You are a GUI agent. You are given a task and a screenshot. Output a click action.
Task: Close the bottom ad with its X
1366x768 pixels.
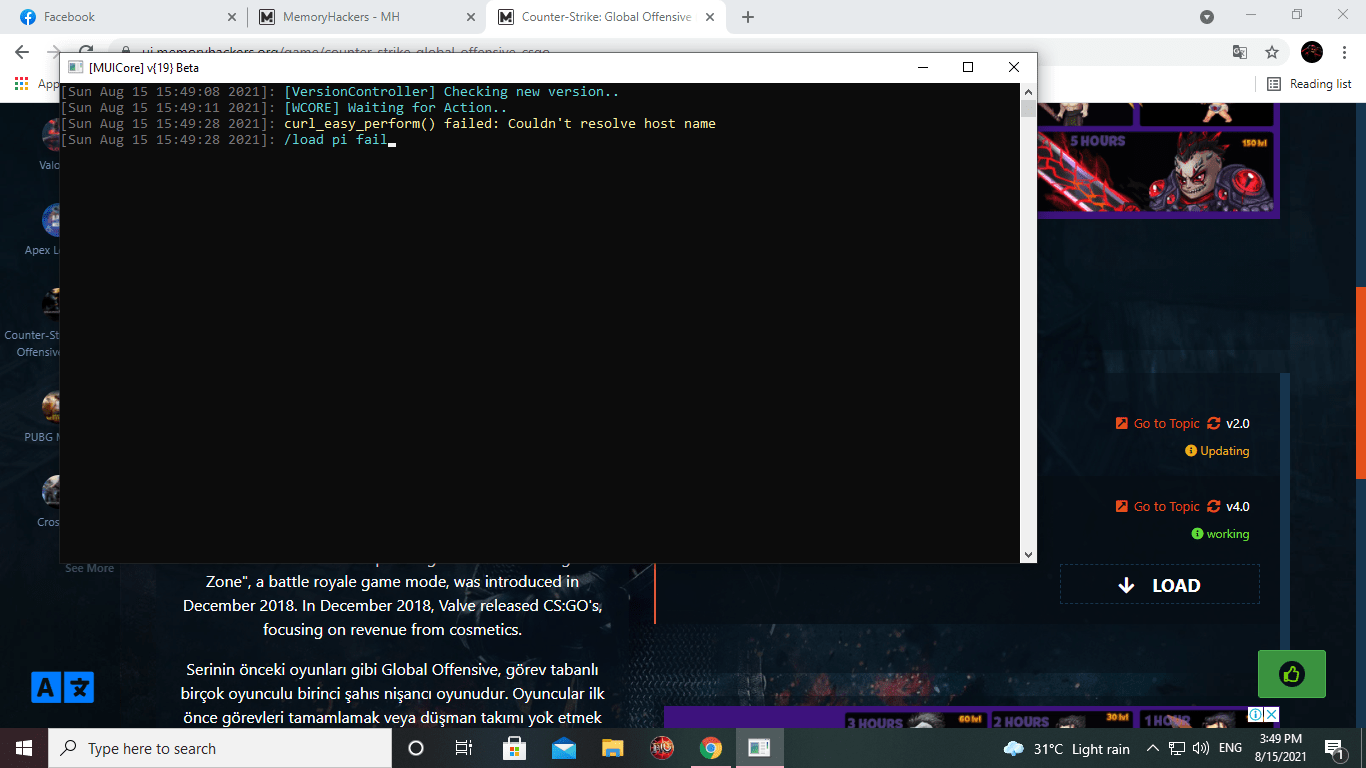pyautogui.click(x=1271, y=714)
